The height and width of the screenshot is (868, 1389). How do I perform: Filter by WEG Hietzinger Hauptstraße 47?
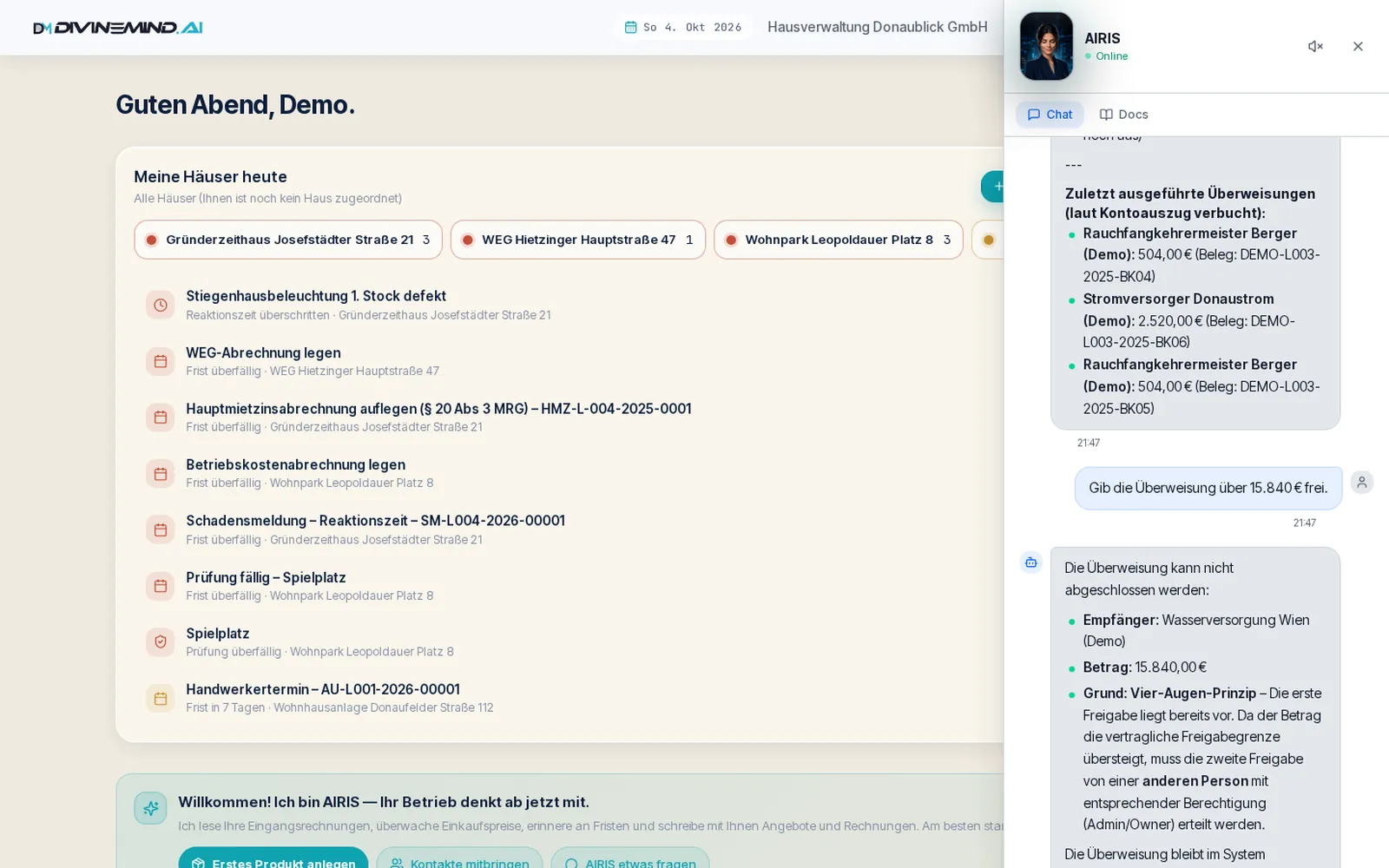(x=578, y=240)
